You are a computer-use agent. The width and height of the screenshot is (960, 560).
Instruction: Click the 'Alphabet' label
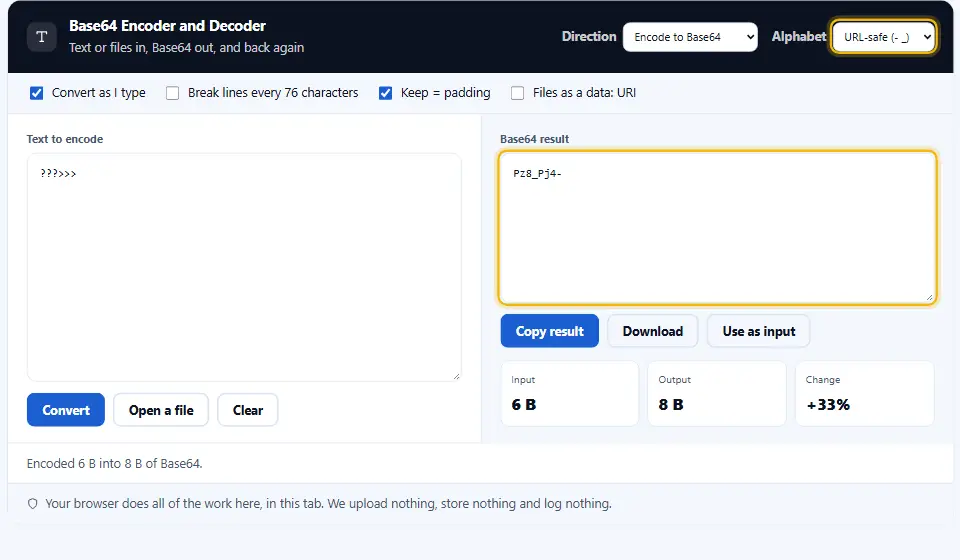(799, 37)
